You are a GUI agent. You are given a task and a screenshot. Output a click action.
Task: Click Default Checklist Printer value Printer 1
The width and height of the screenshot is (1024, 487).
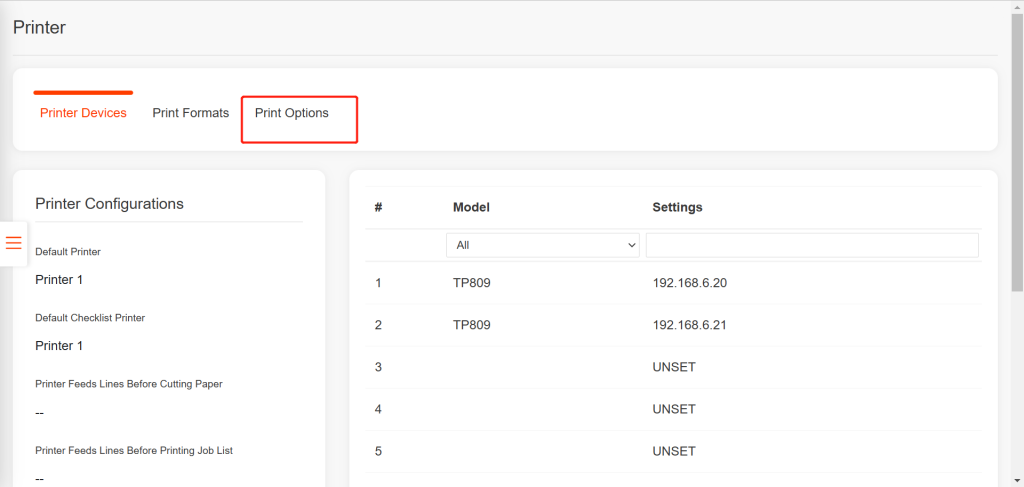(x=60, y=346)
